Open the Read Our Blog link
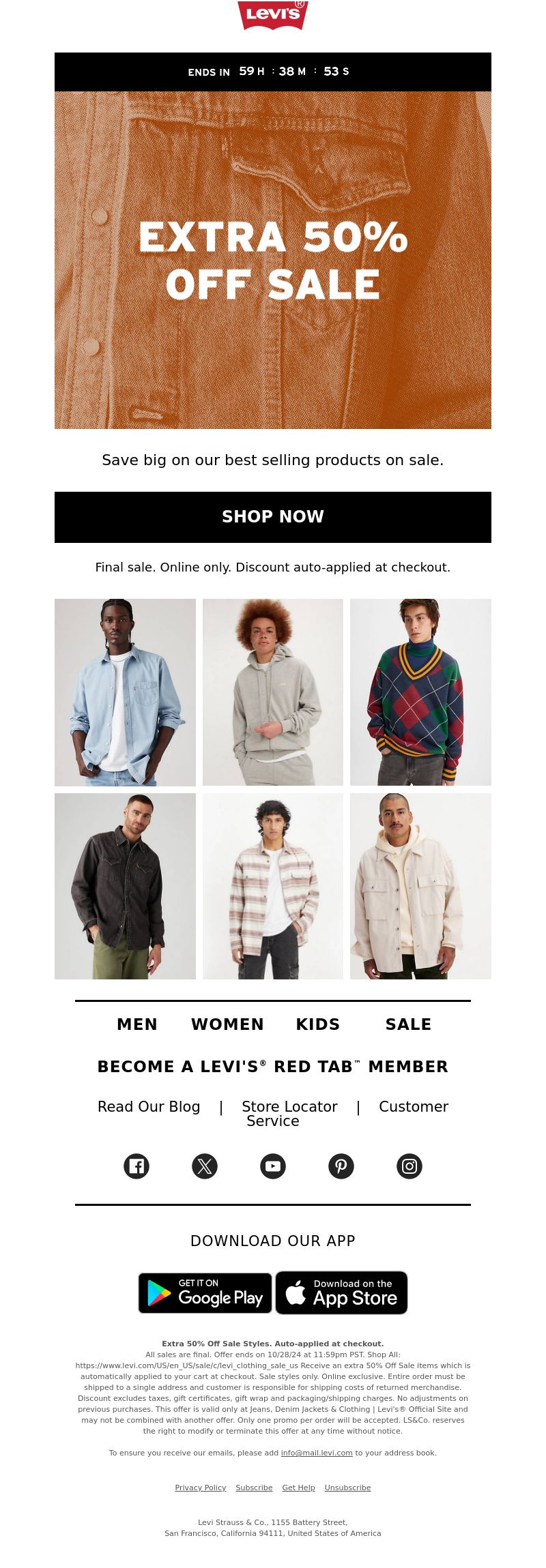This screenshot has width=546, height=1568. (x=149, y=1106)
